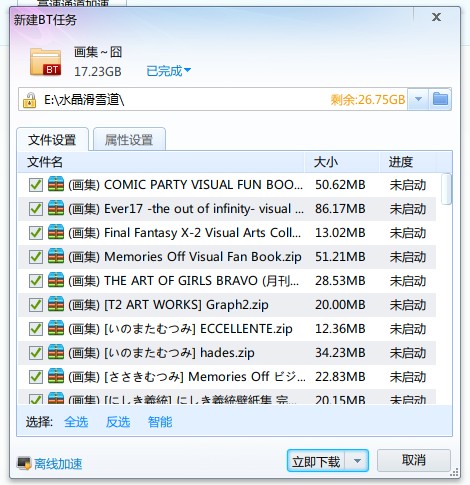Click the 17.23GB total size text
Image resolution: width=470 pixels, height=485 pixels.
98,72
